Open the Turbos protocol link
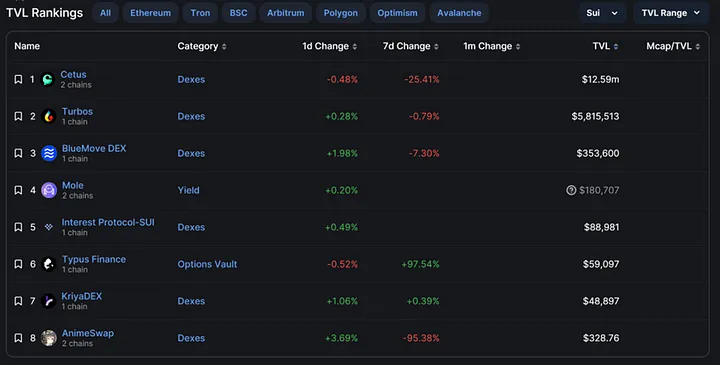Viewport: 720px width, 365px height. click(77, 112)
